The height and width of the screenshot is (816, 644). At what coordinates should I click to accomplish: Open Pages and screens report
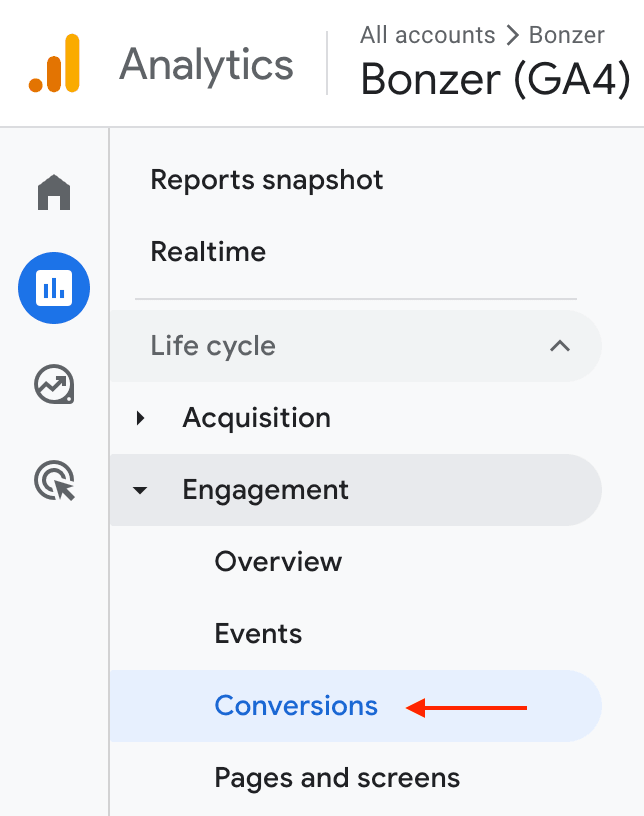coord(337,779)
